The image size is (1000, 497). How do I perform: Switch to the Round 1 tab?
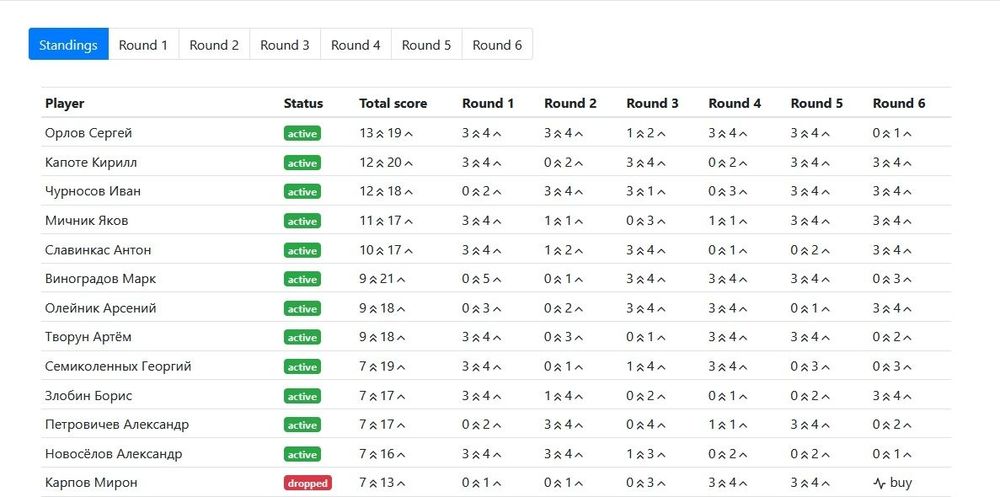tap(143, 45)
